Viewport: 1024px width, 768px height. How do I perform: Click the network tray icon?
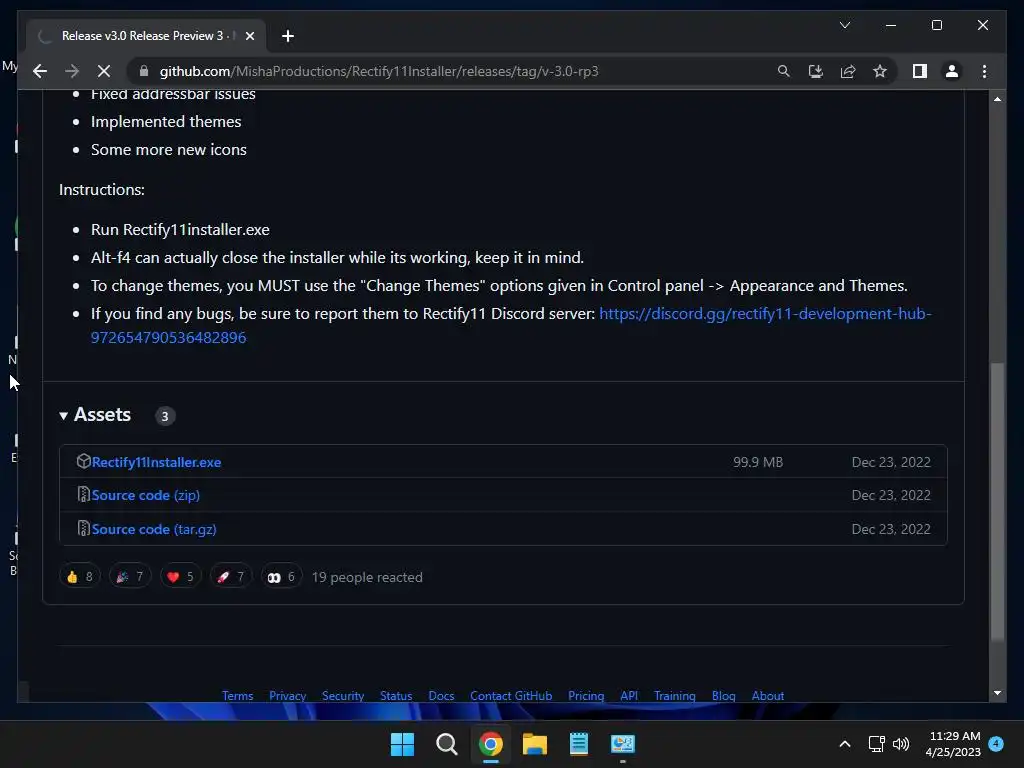pyautogui.click(x=876, y=744)
